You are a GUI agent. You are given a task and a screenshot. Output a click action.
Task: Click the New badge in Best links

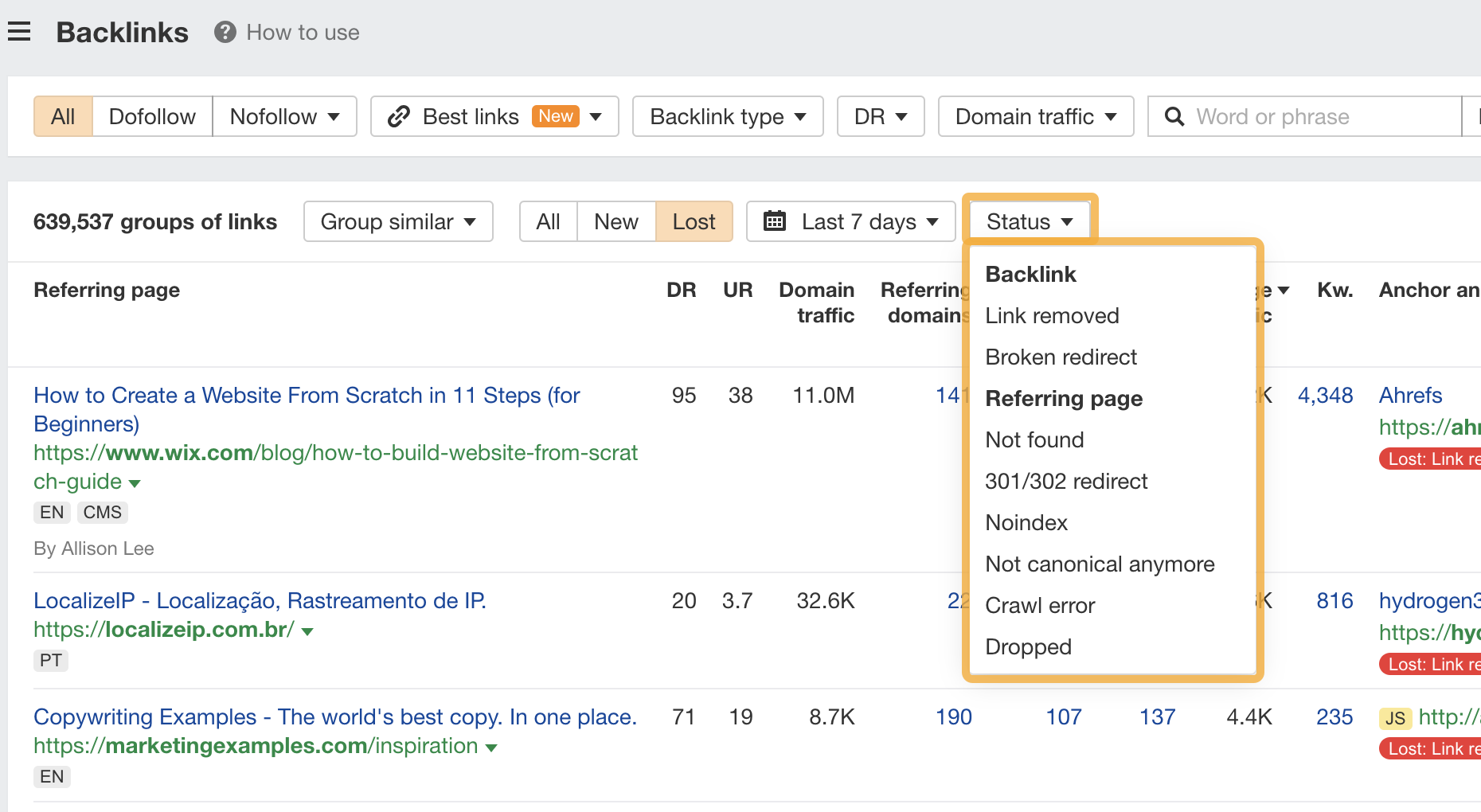(x=555, y=116)
